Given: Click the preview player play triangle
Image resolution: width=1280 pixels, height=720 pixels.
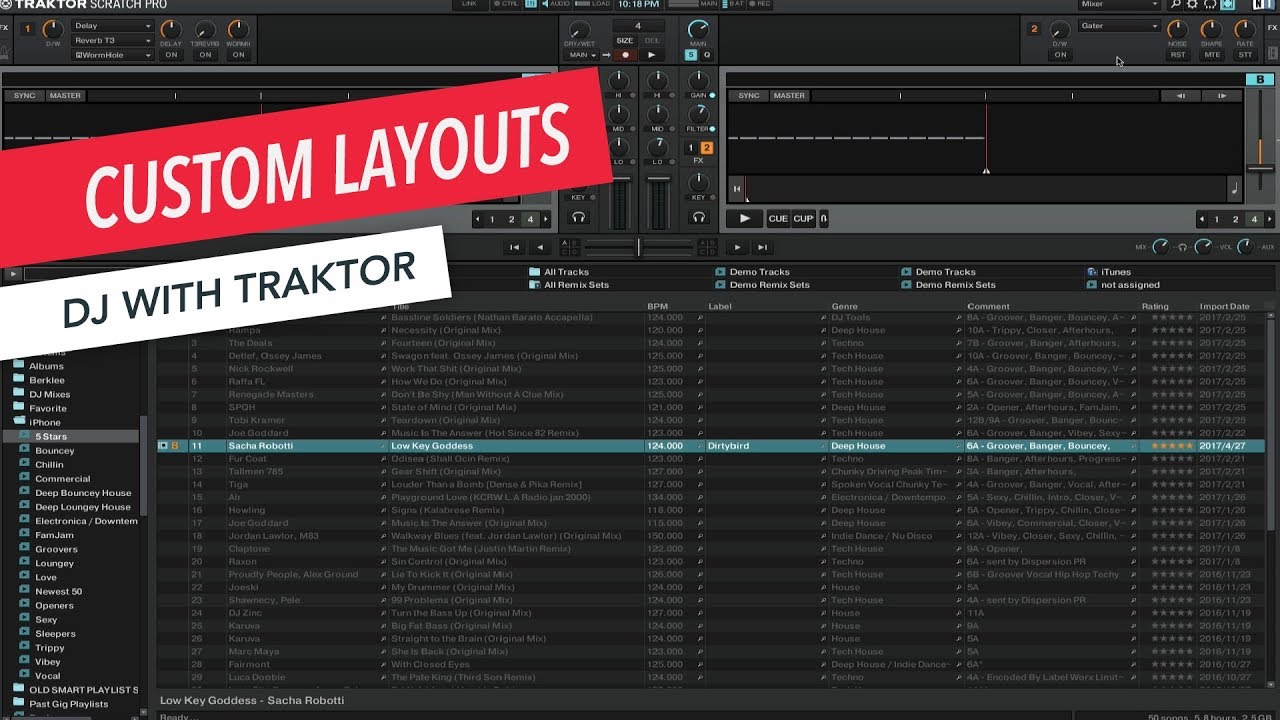Looking at the screenshot, I should [13, 273].
